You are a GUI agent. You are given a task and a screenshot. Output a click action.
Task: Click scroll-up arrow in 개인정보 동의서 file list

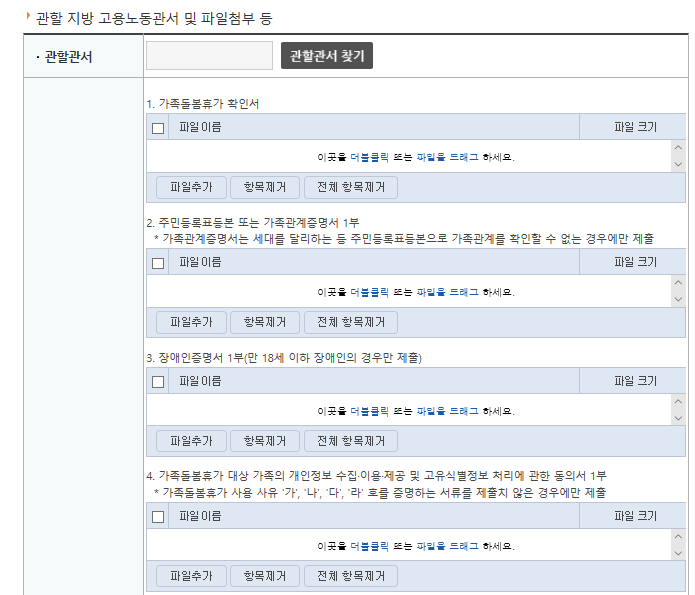(678, 536)
